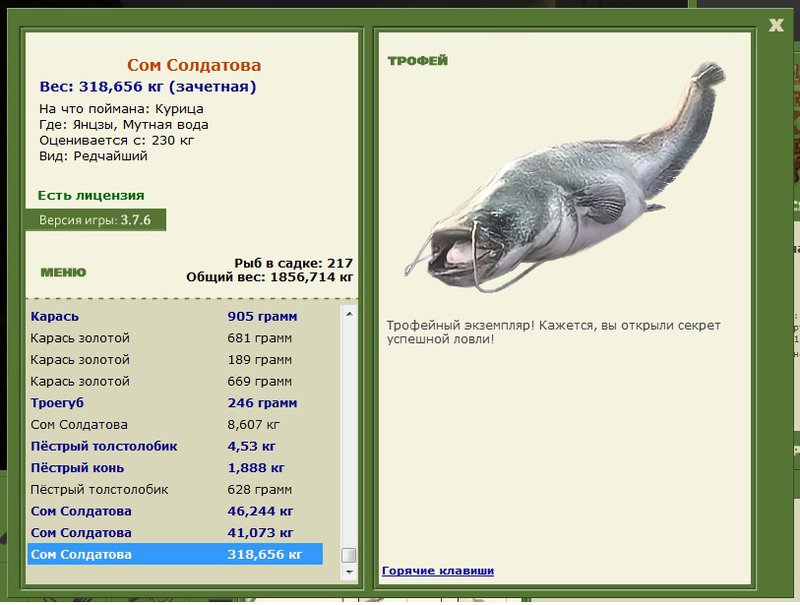Click the Вес: 318,656 кг (зачетная) line
Image resolution: width=800 pixels, height=605 pixels.
click(148, 87)
